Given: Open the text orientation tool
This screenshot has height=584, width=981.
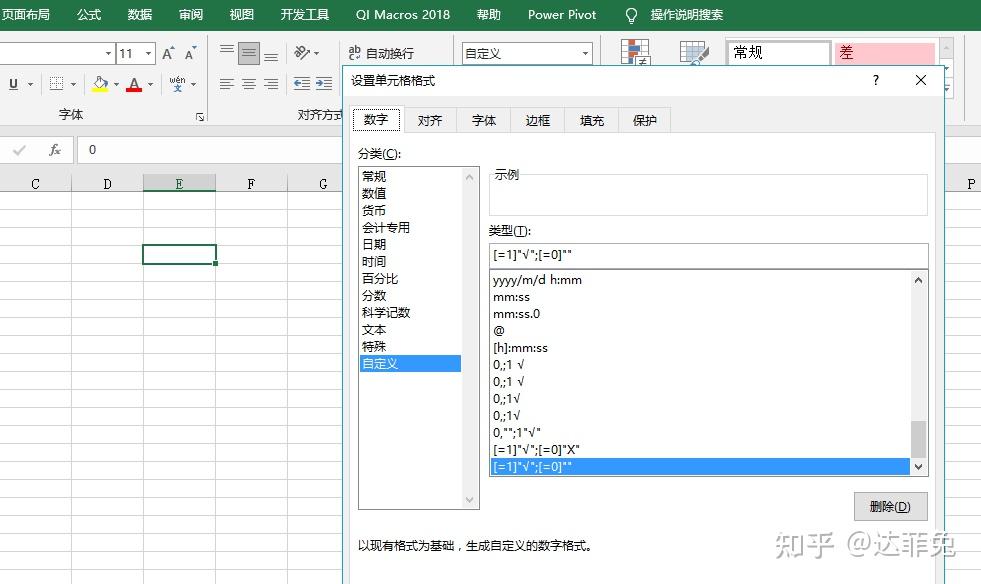Looking at the screenshot, I should pos(302,53).
